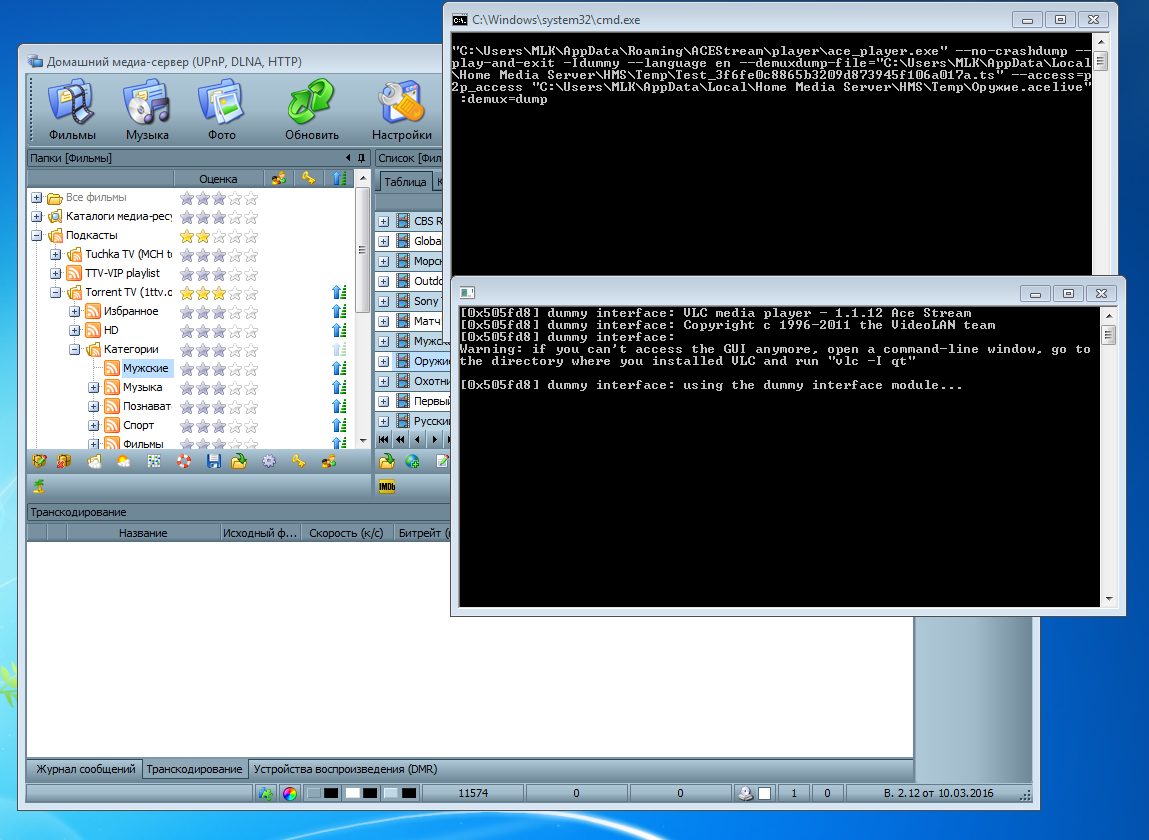
Task: Open the Фото media section
Action: [222, 110]
